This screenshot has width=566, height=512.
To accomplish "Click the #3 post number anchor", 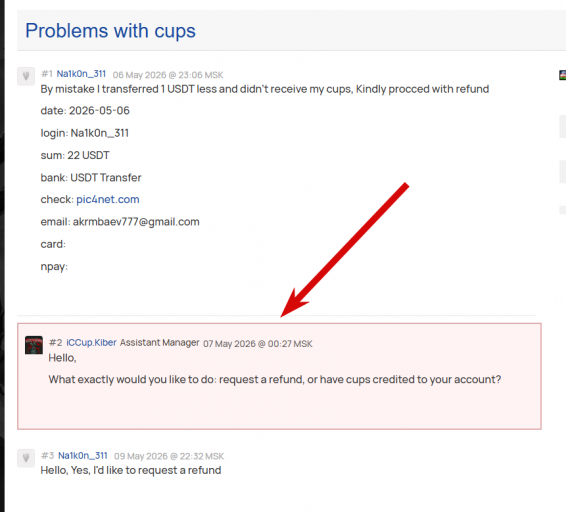I will pyautogui.click(x=48, y=456).
